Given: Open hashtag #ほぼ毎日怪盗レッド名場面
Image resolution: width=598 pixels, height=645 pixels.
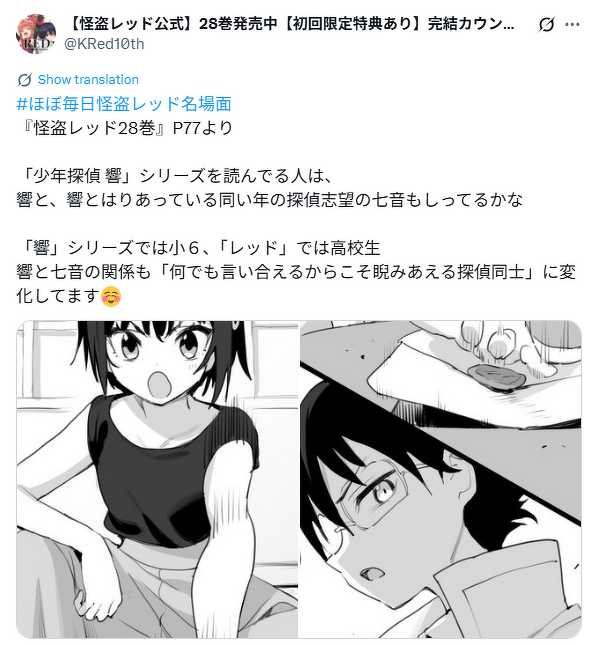Looking at the screenshot, I should tap(124, 104).
